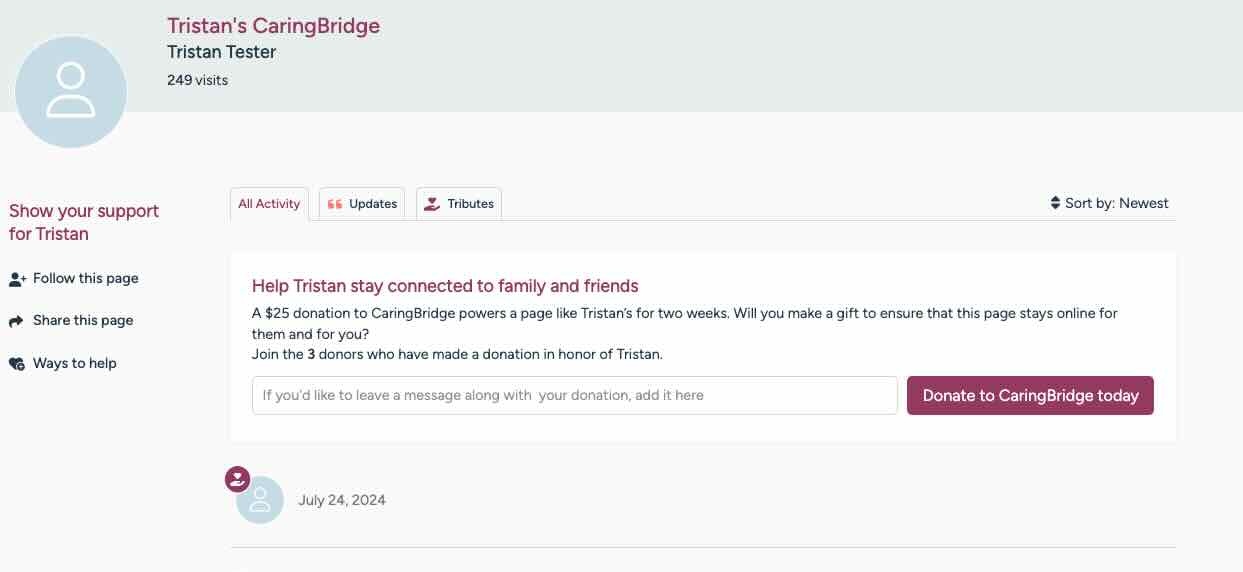
Task: Click the Tristan's CaringBridge title
Action: (x=273, y=26)
